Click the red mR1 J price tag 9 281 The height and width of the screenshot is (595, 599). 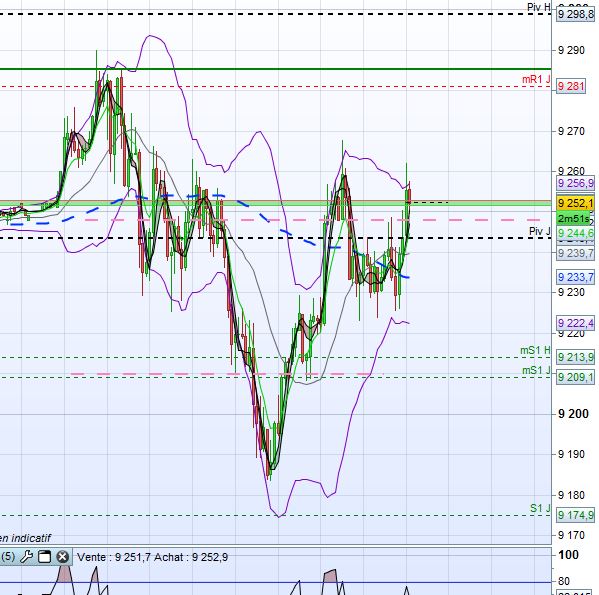click(571, 86)
